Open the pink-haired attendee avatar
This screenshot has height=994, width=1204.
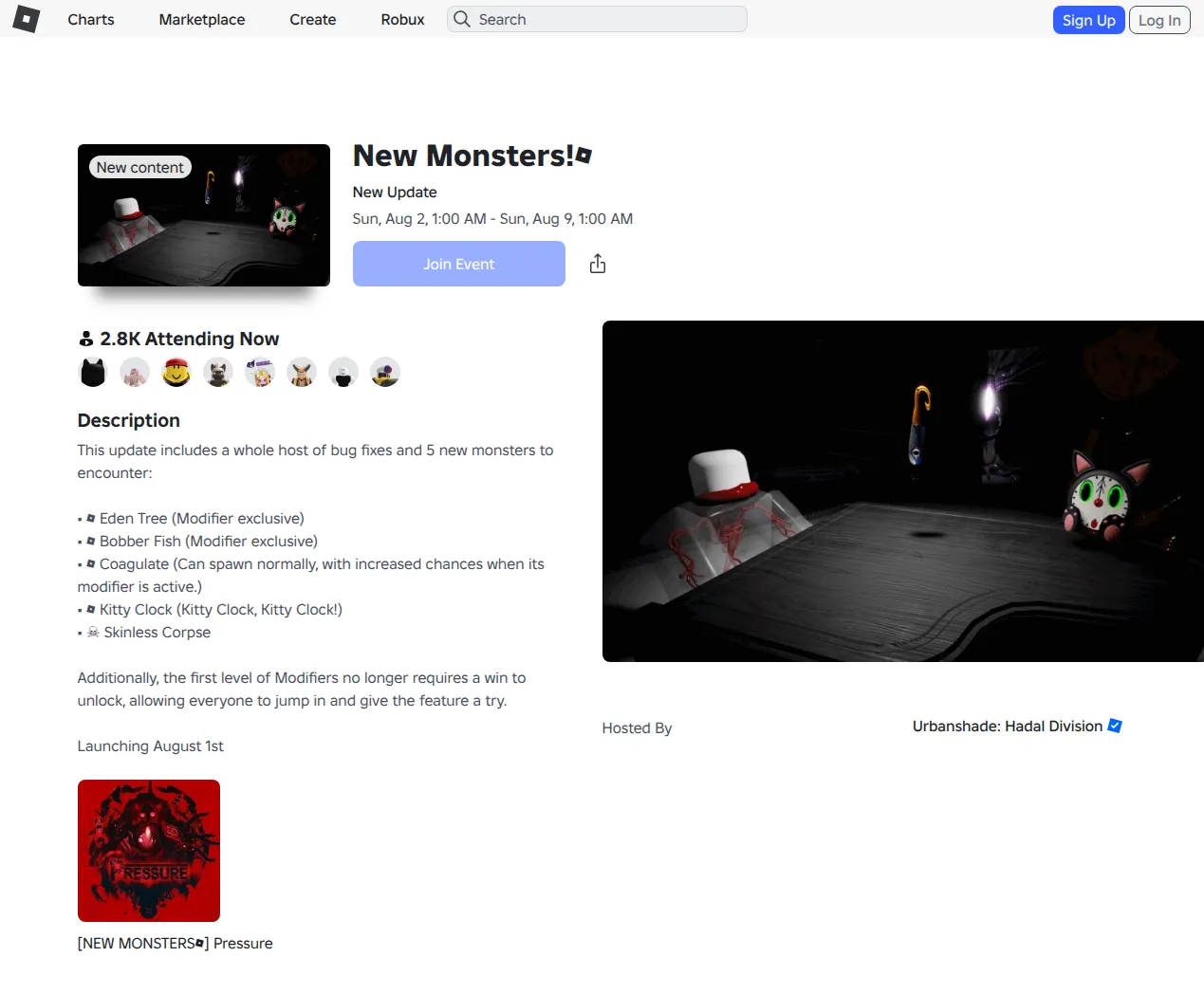coord(135,373)
